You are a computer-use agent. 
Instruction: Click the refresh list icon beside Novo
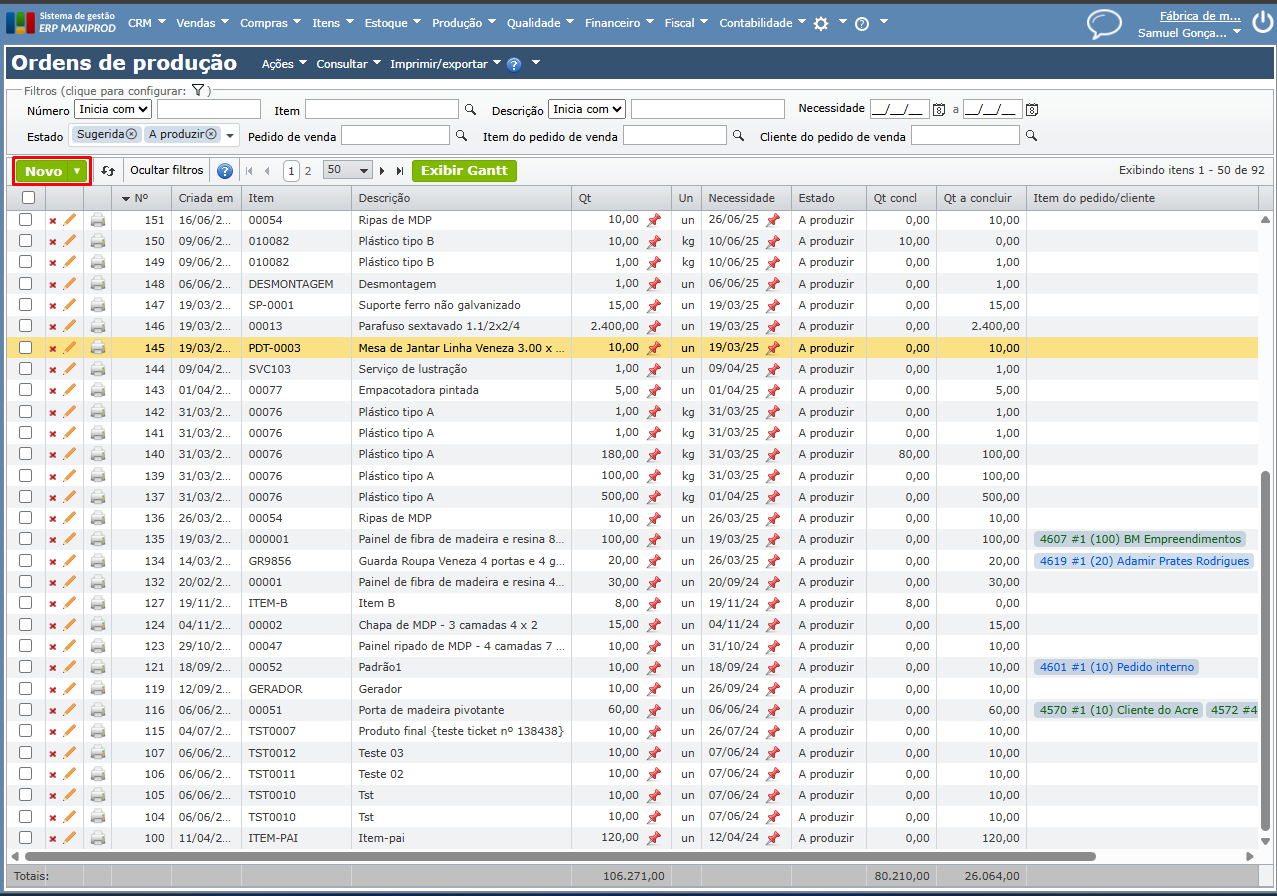coord(108,171)
